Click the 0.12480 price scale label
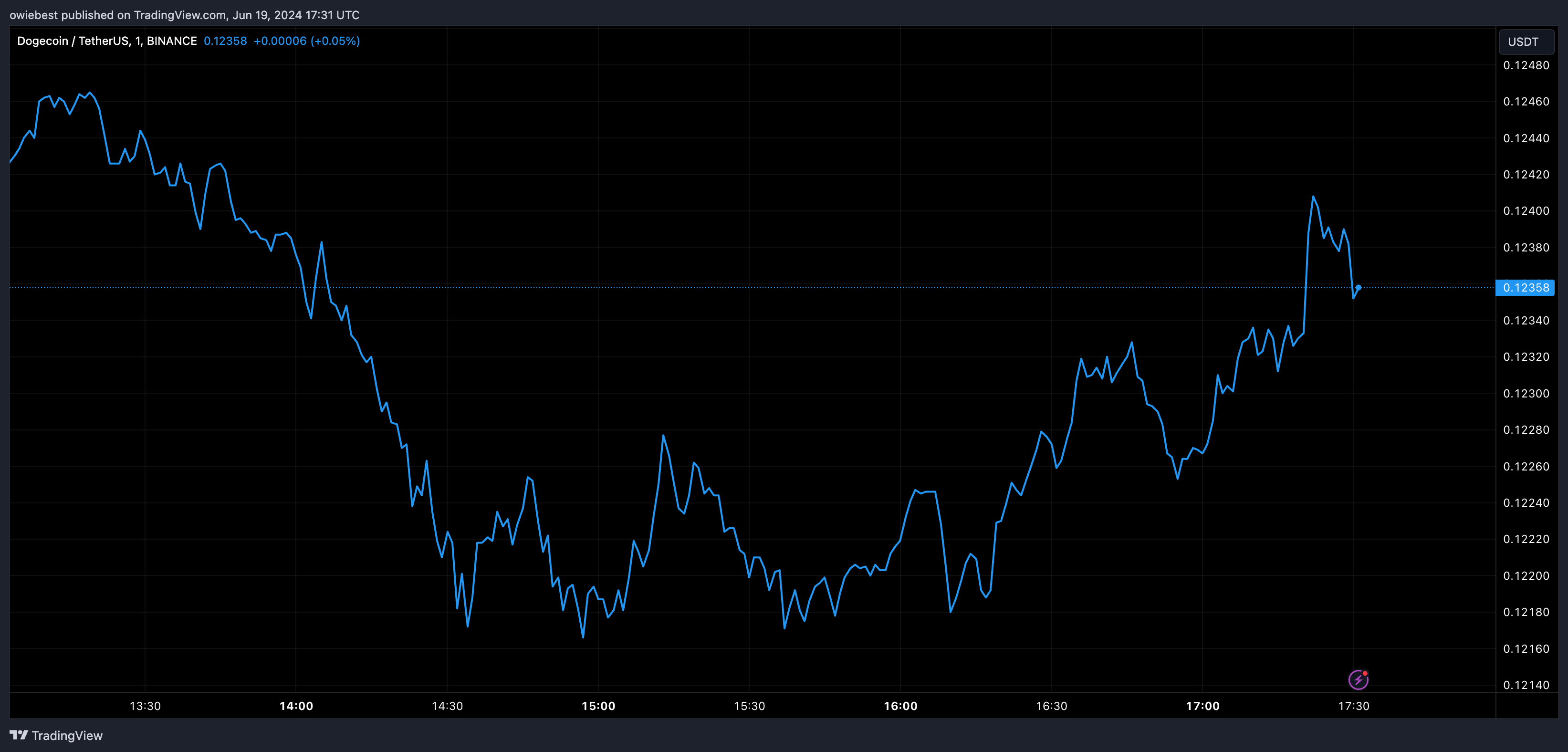The image size is (1568, 752). coord(1526,65)
